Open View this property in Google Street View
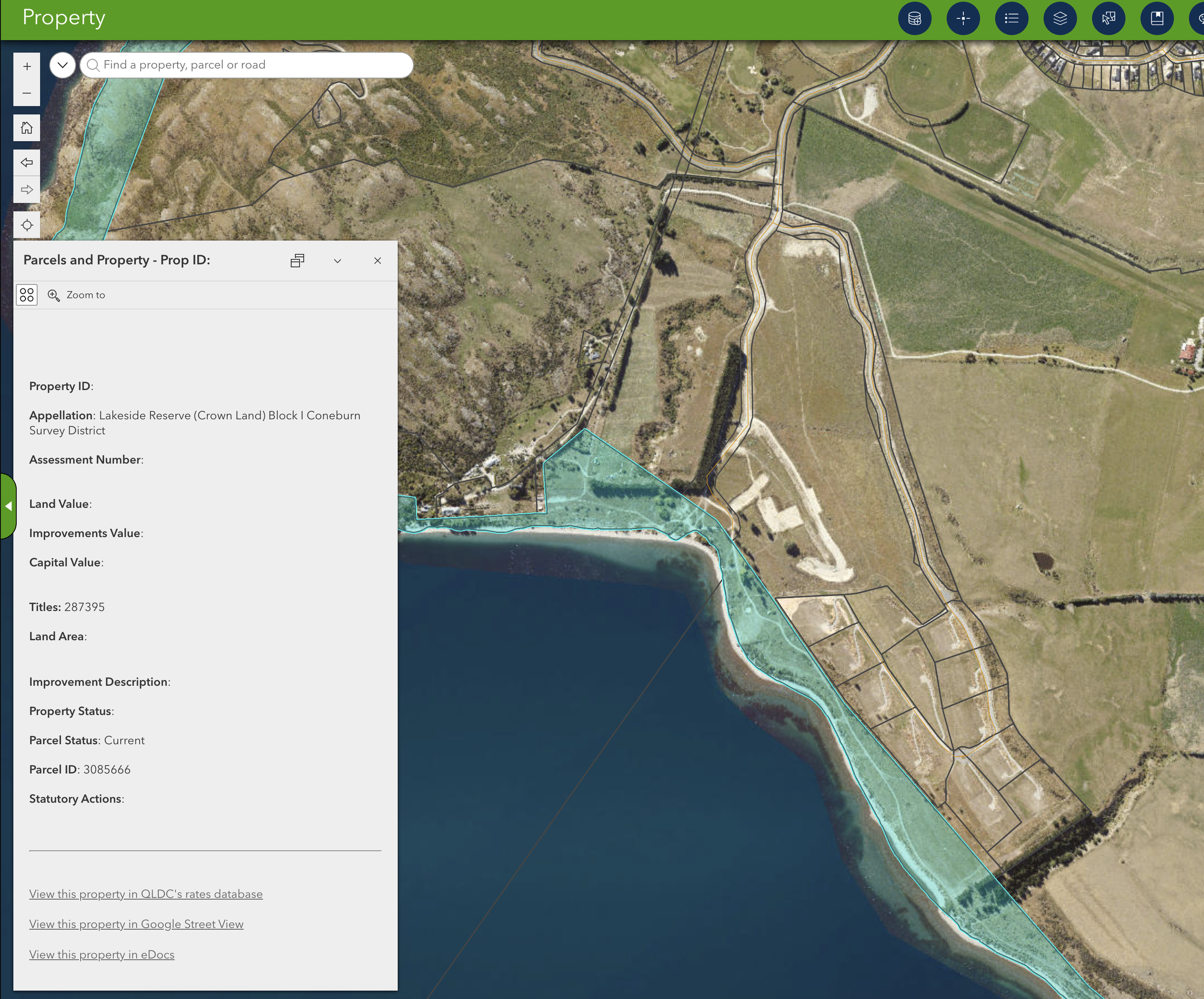This screenshot has width=1204, height=999. point(136,924)
